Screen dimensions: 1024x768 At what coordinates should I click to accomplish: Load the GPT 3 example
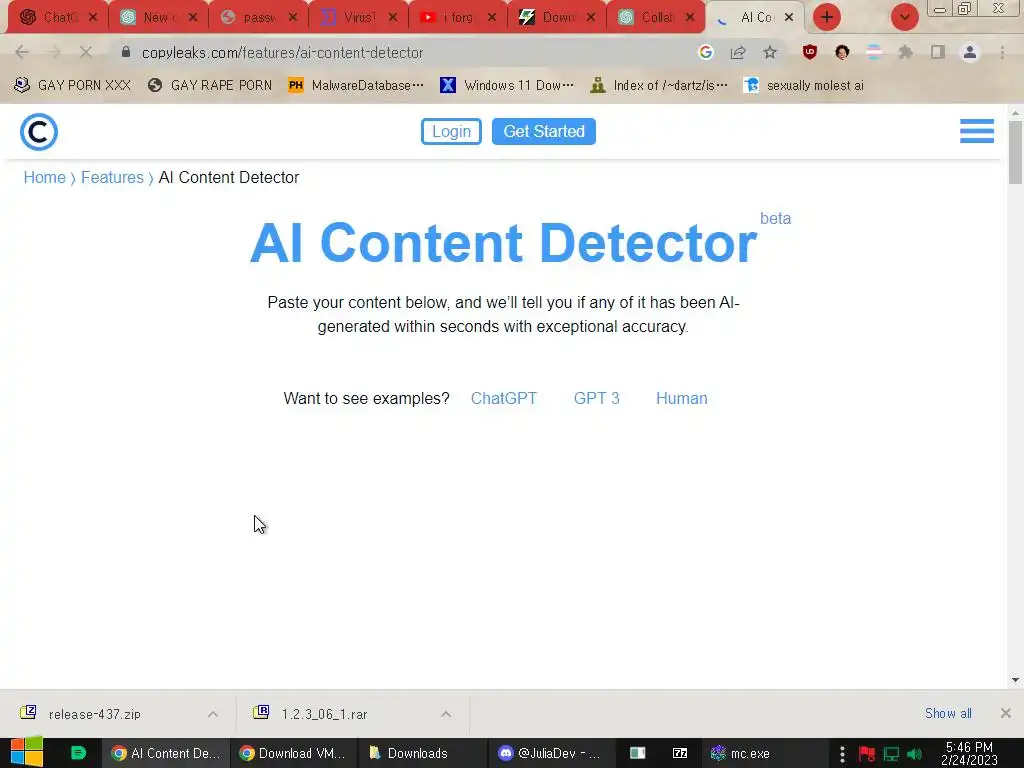click(x=596, y=398)
